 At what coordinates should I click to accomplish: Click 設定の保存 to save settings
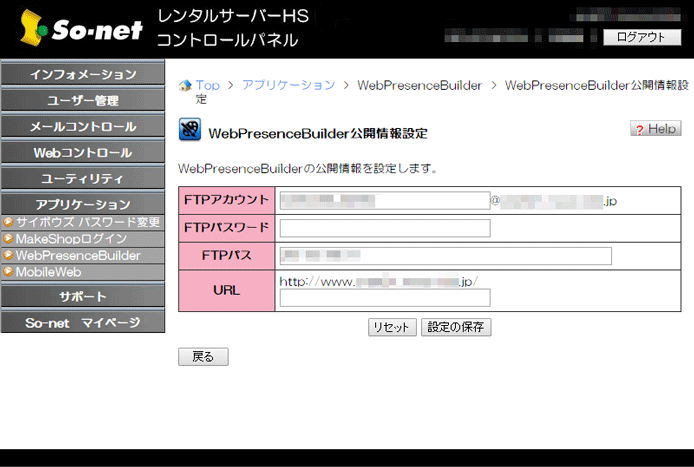(x=456, y=328)
